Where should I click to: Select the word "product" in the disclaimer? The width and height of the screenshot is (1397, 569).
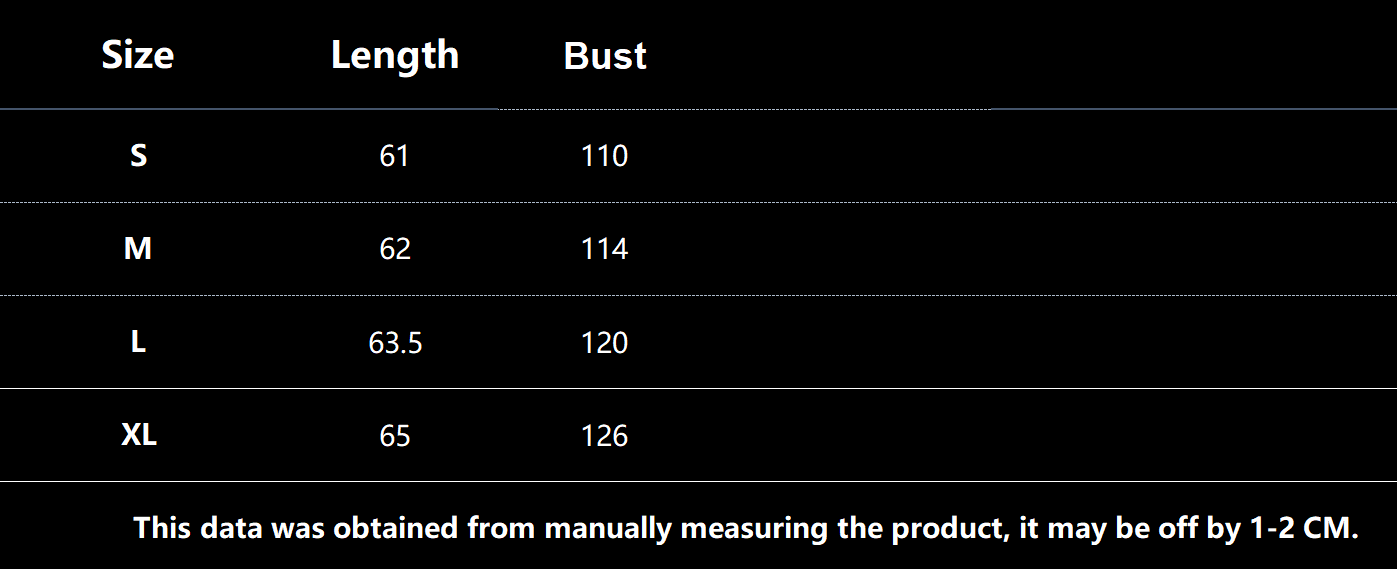949,528
